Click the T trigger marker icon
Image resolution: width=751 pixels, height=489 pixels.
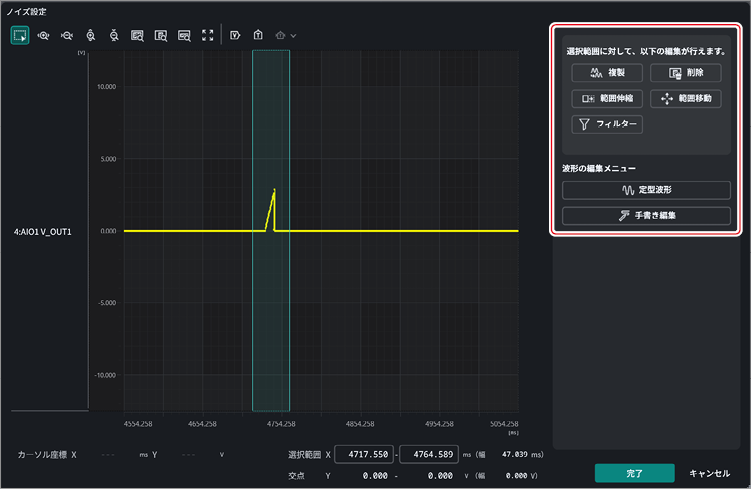pos(258,35)
